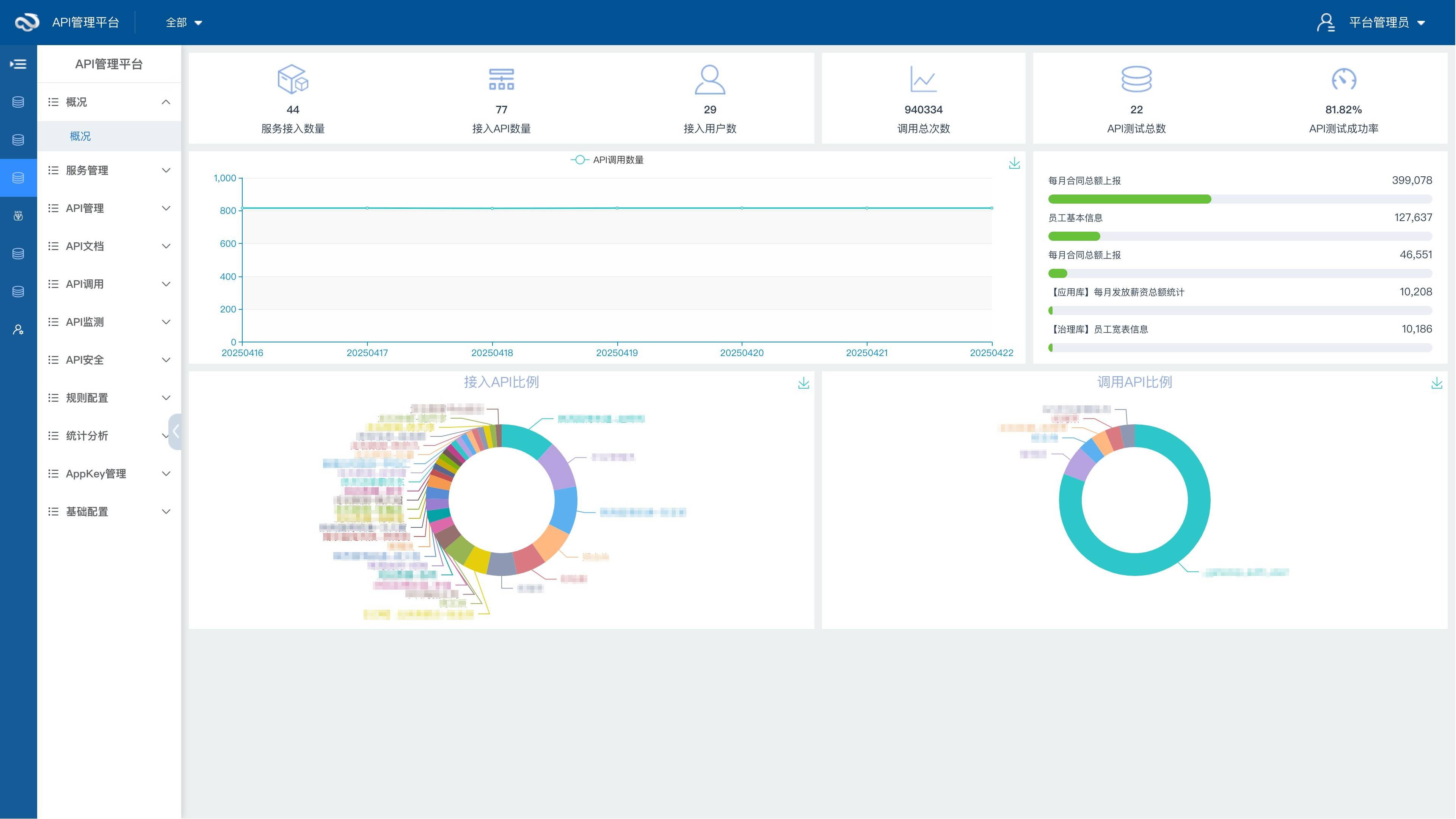Viewport: 1456px width, 819px height.
Task: Click the cloud logo in header
Action: (x=27, y=22)
